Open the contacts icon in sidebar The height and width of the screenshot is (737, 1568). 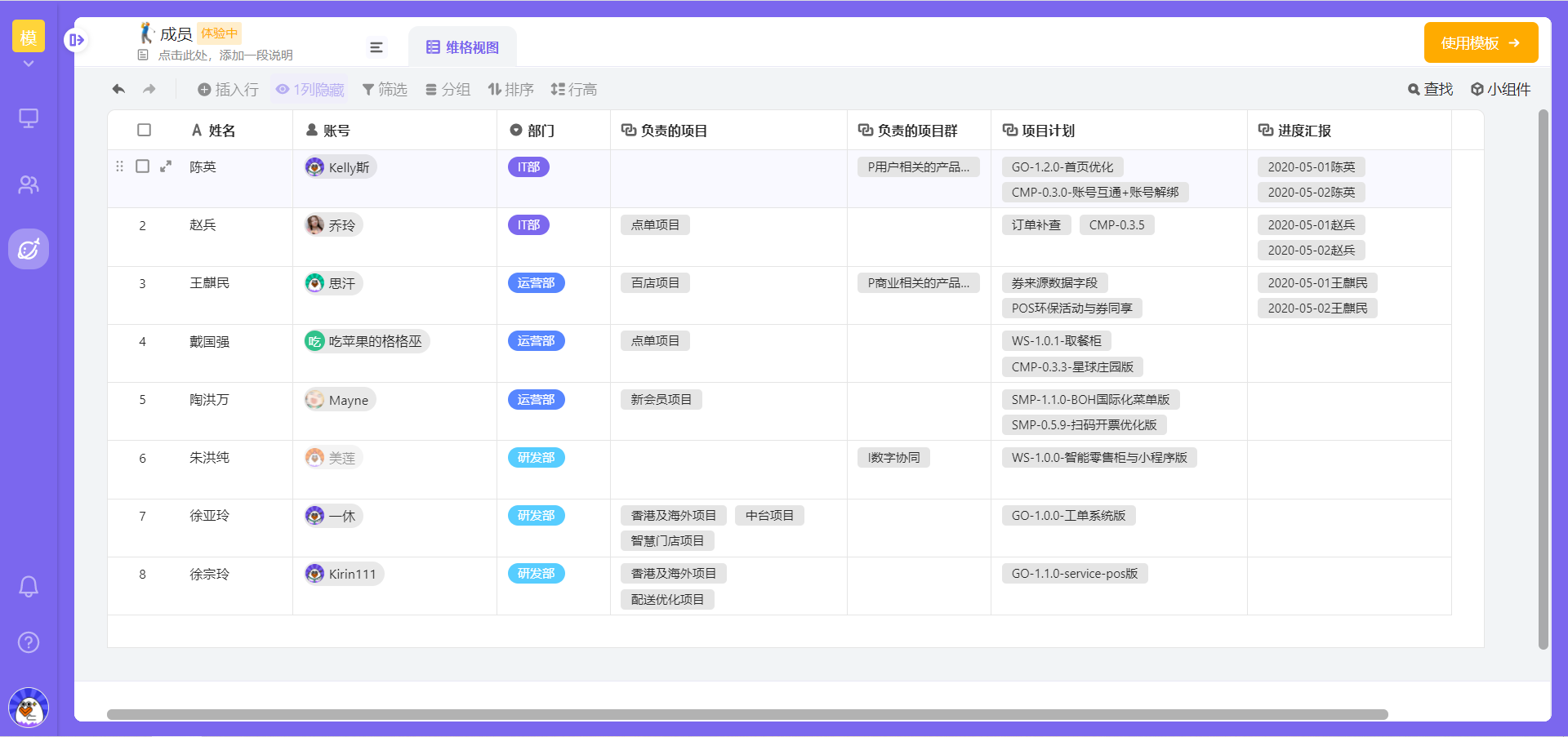coord(29,184)
